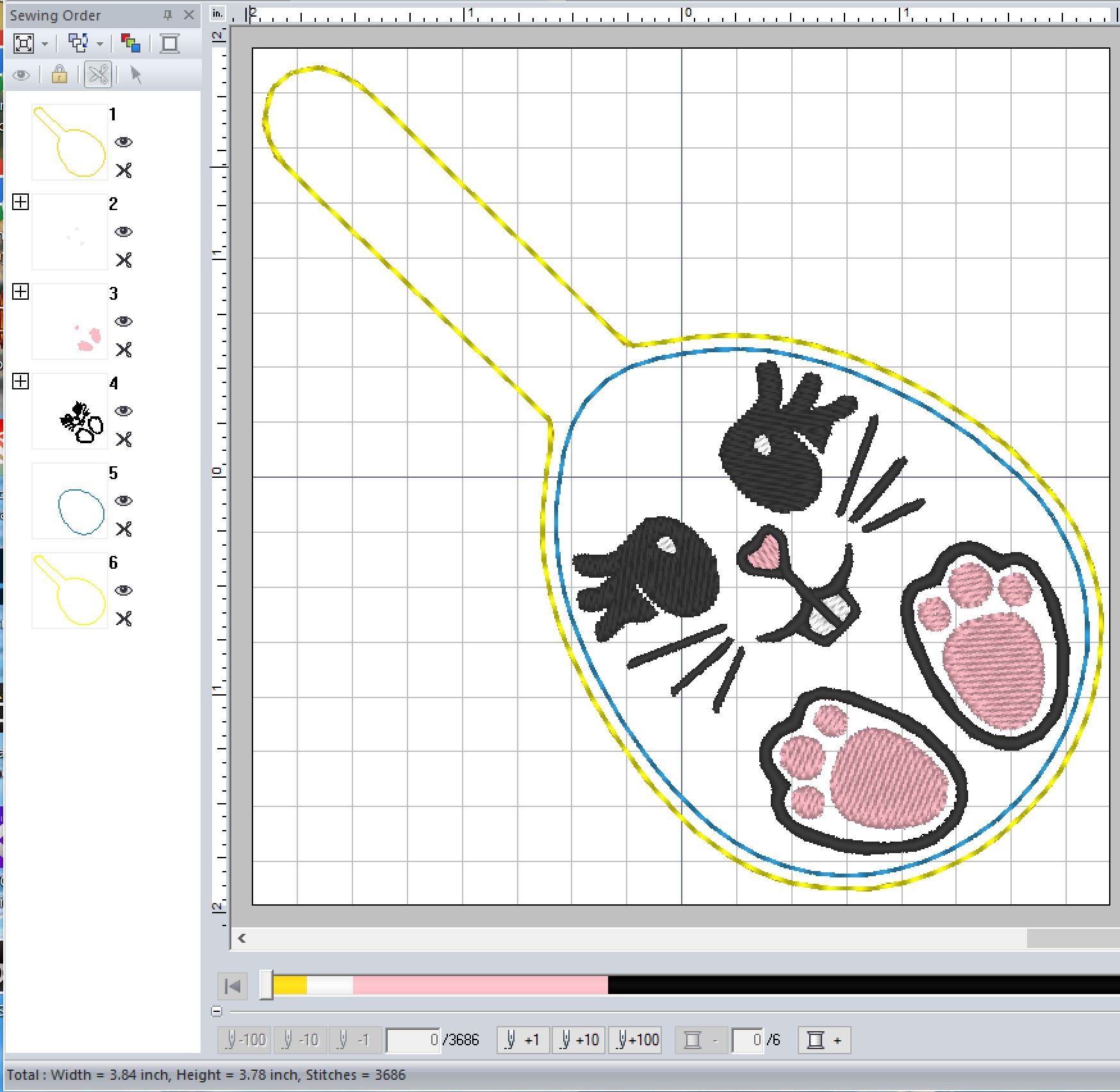The height and width of the screenshot is (1092, 1120).
Task: Advance to next thread color with spool +
Action: [x=824, y=1039]
